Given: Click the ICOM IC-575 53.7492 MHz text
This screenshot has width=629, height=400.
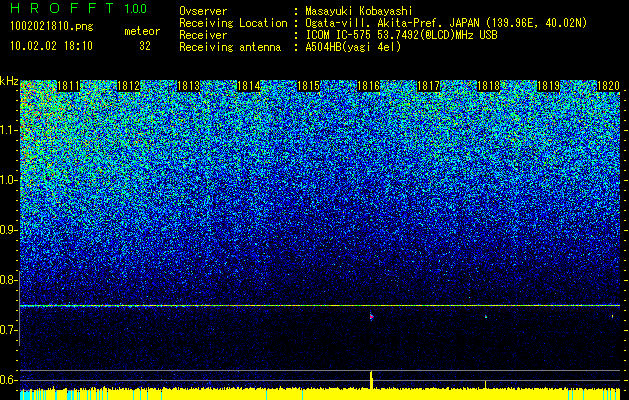Looking at the screenshot, I should pos(402,35).
